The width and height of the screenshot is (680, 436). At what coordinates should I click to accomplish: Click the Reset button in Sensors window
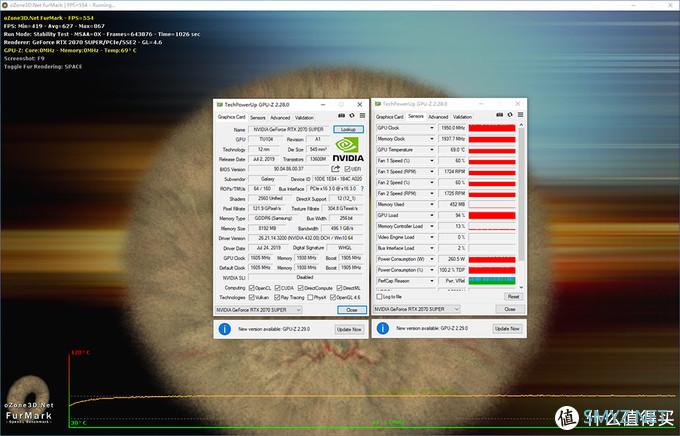coord(513,296)
